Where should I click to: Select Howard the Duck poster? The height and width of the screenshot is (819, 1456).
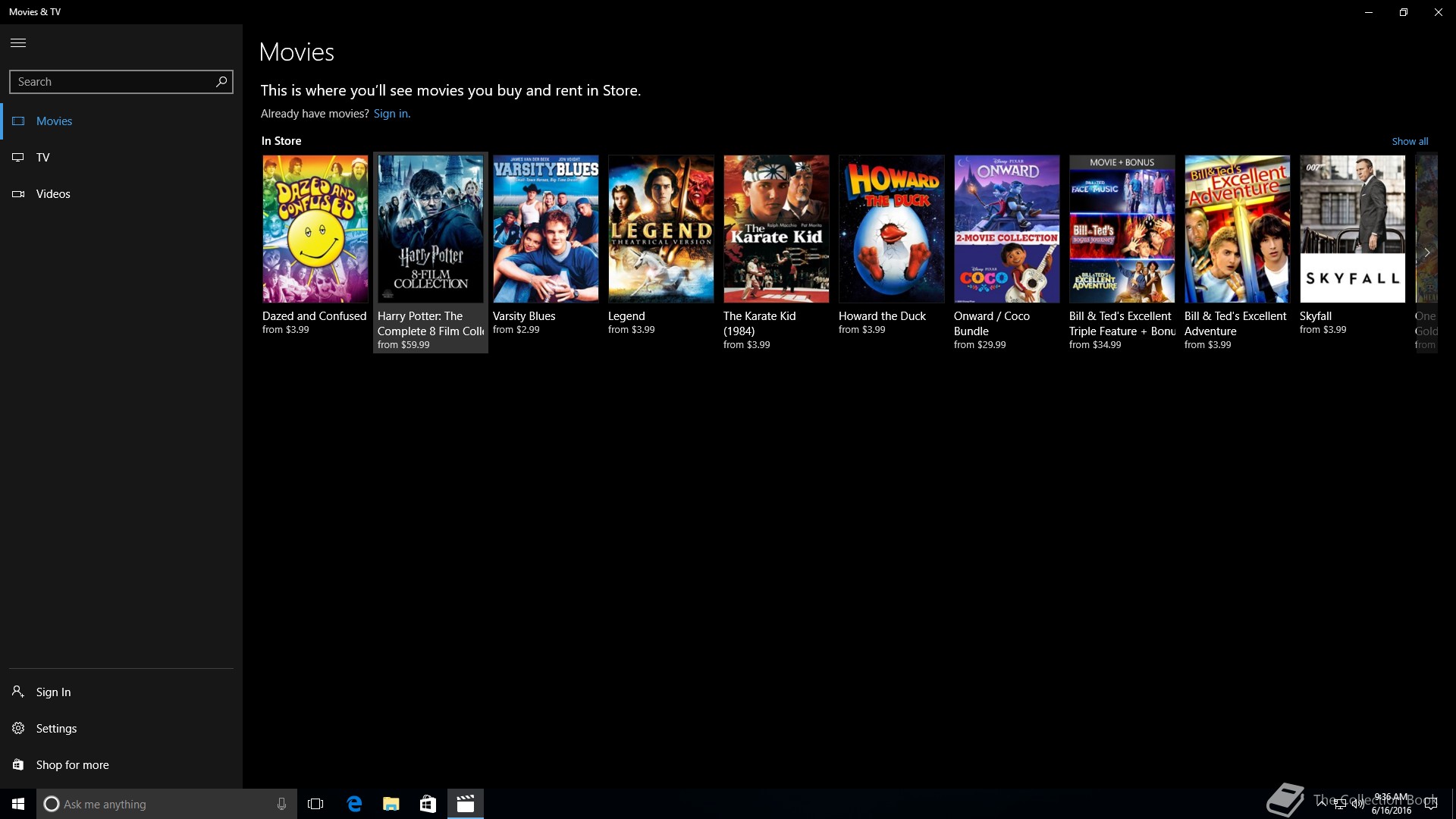pos(892,229)
